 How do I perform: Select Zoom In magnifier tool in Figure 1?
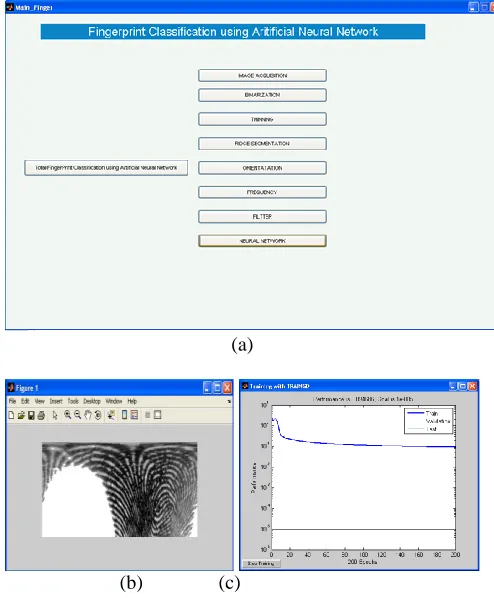(68, 415)
